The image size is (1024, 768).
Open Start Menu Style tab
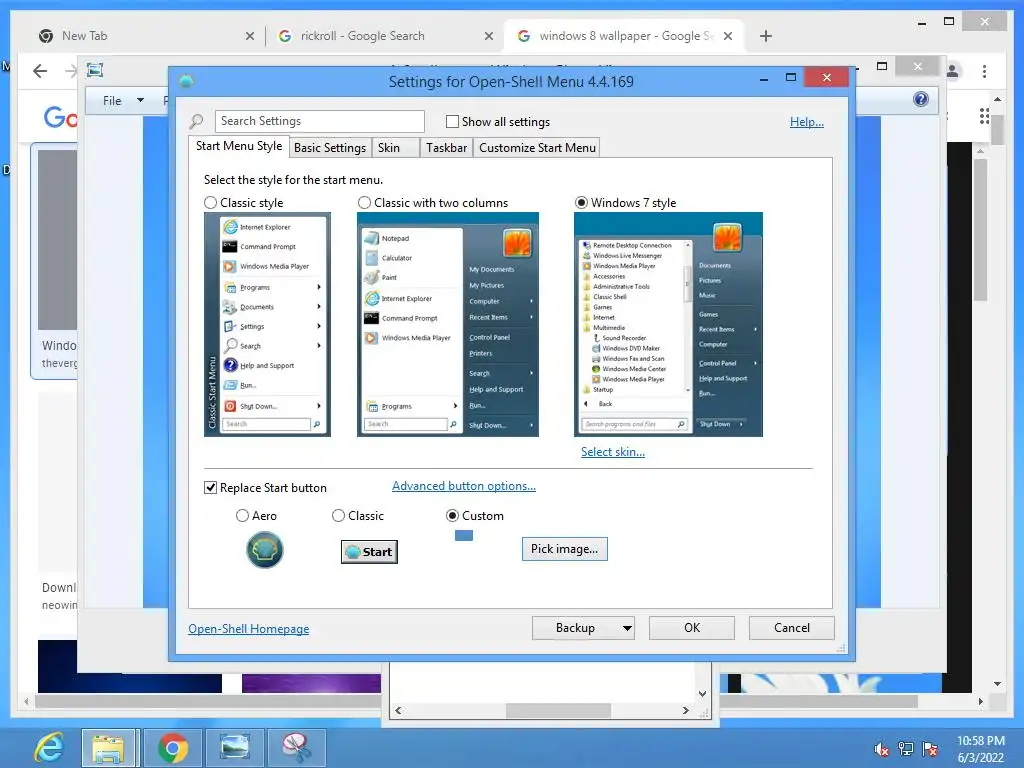(x=239, y=146)
